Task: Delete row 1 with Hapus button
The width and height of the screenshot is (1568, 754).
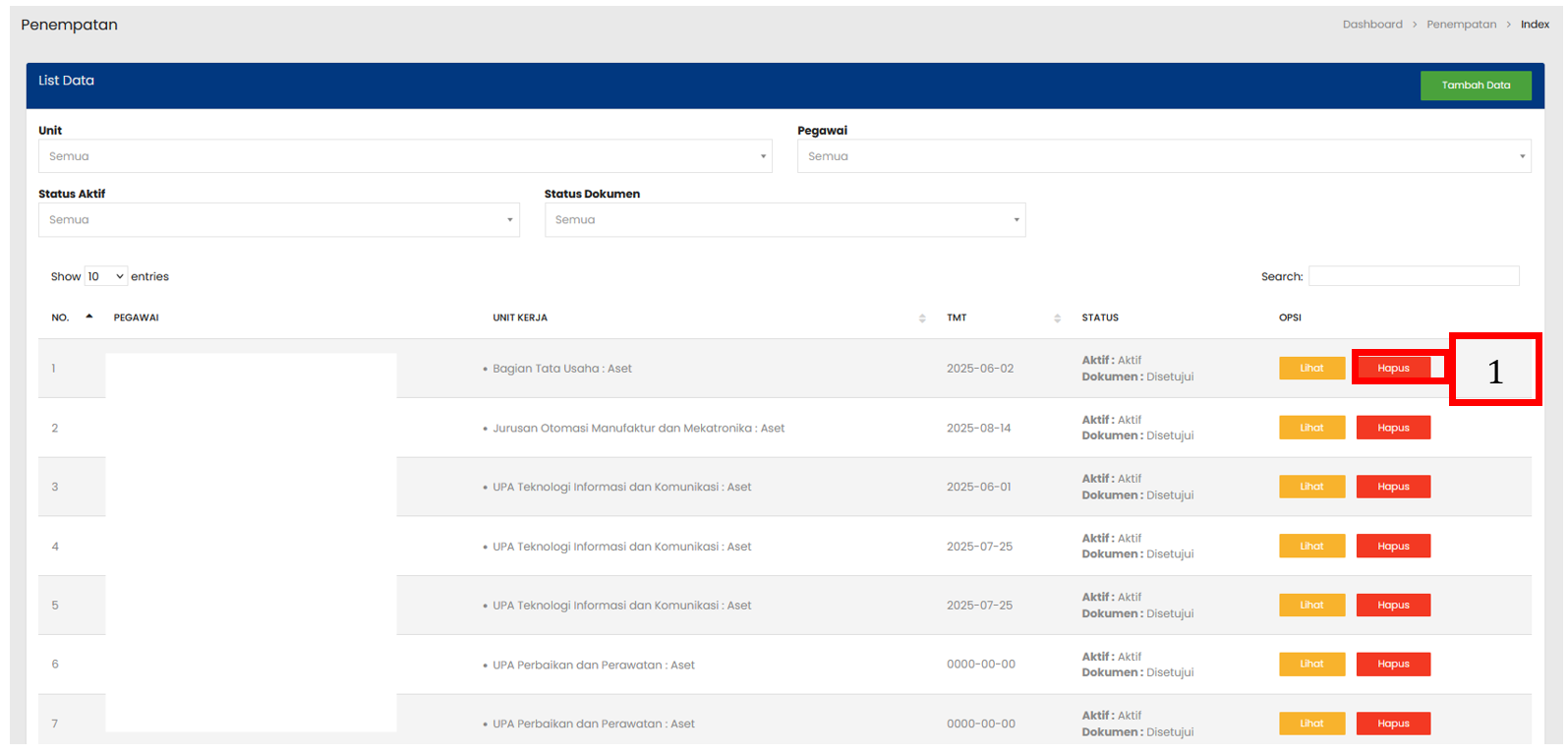Action: (x=1393, y=368)
